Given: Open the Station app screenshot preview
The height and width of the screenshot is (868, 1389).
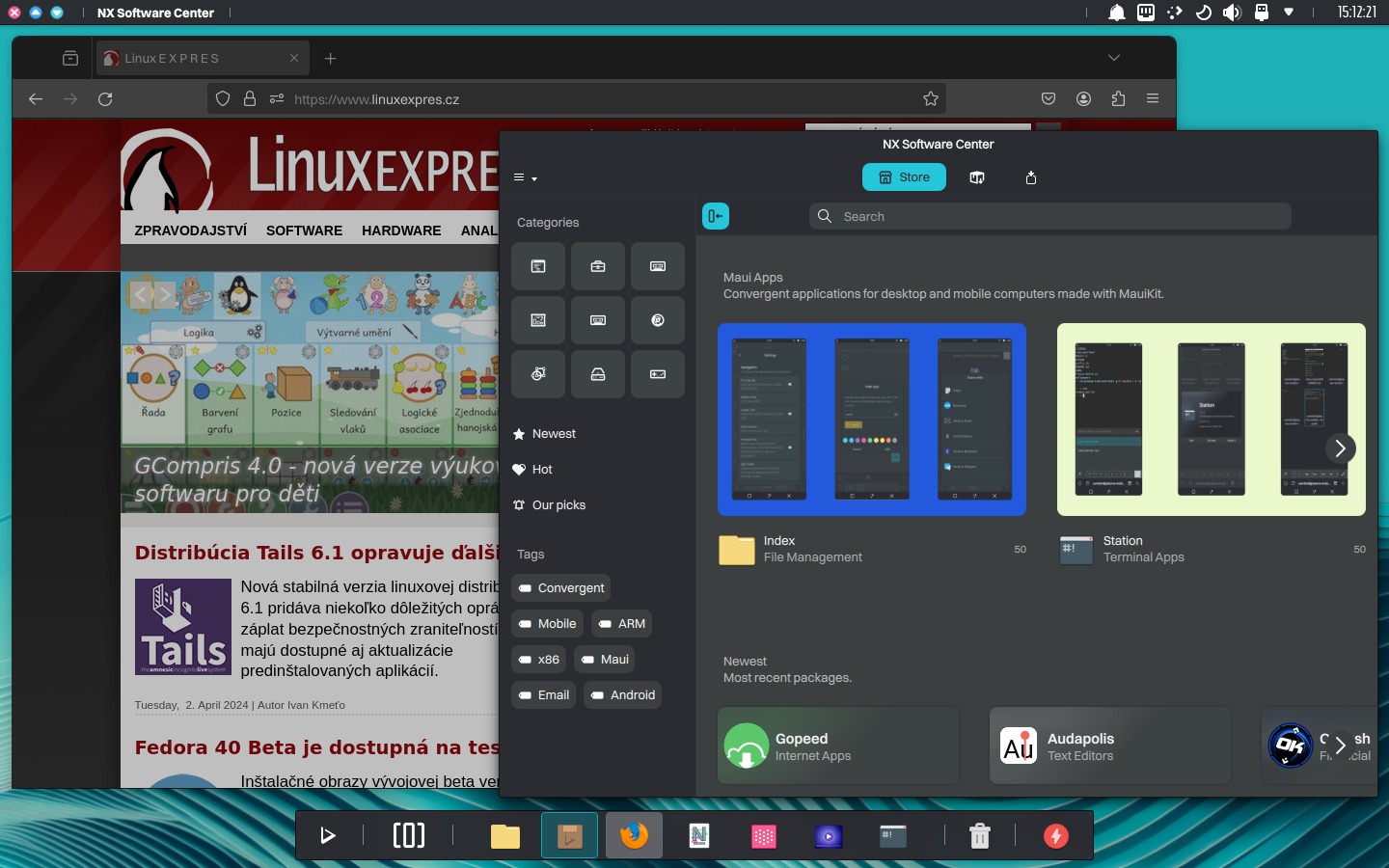Looking at the screenshot, I should [x=1212, y=420].
